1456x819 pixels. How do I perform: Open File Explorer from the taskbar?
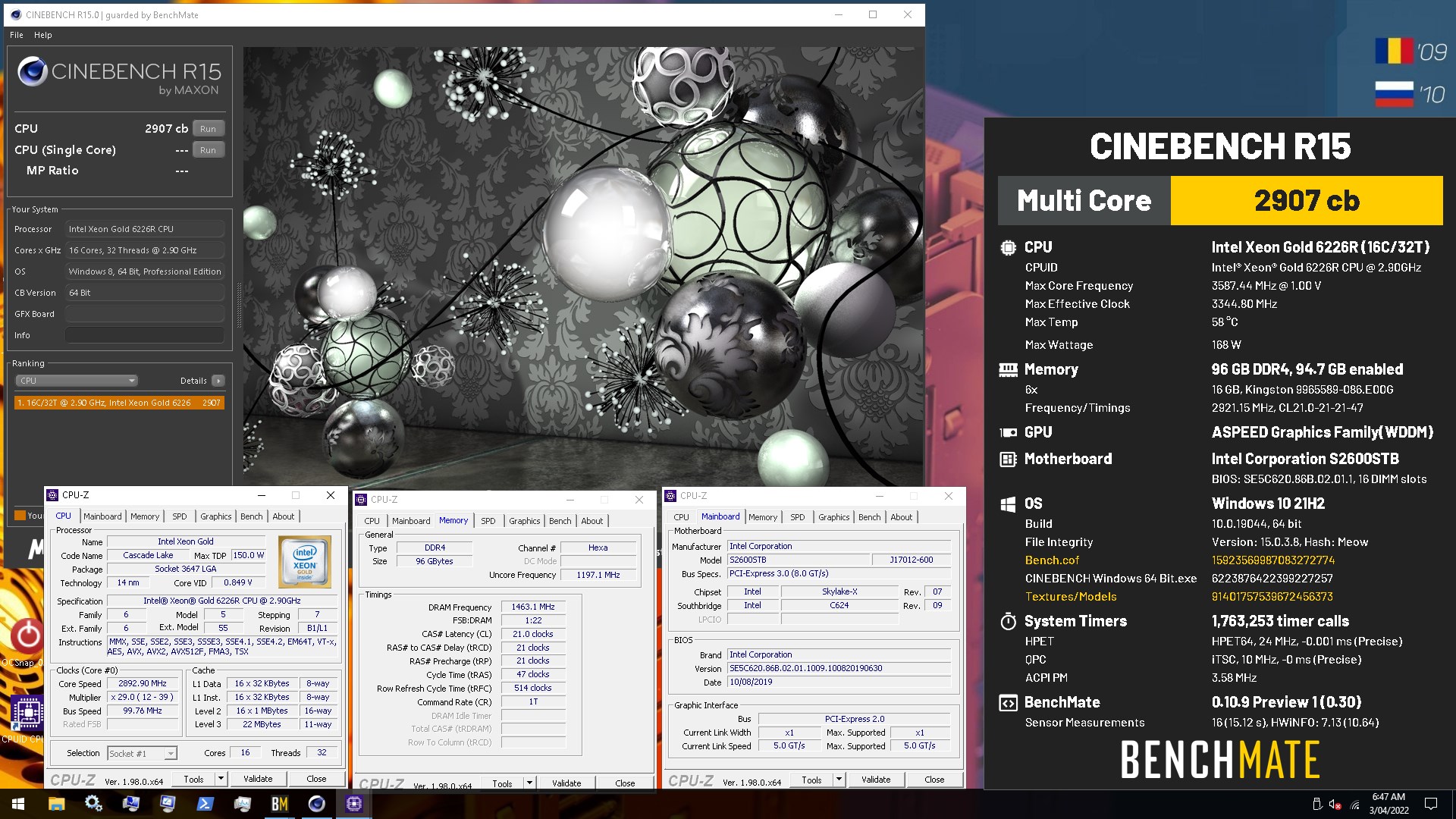pos(57,804)
